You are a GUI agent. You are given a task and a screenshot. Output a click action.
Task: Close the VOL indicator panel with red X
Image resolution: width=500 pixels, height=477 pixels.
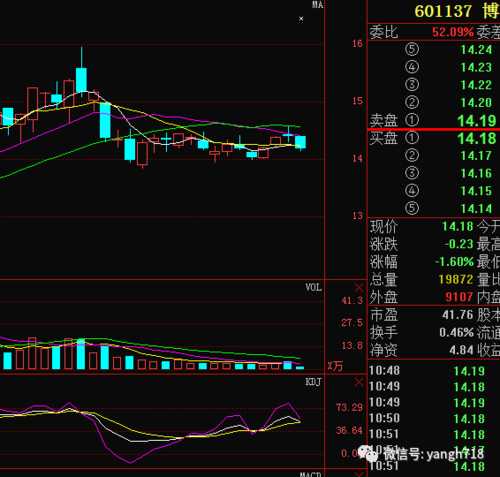[359, 287]
